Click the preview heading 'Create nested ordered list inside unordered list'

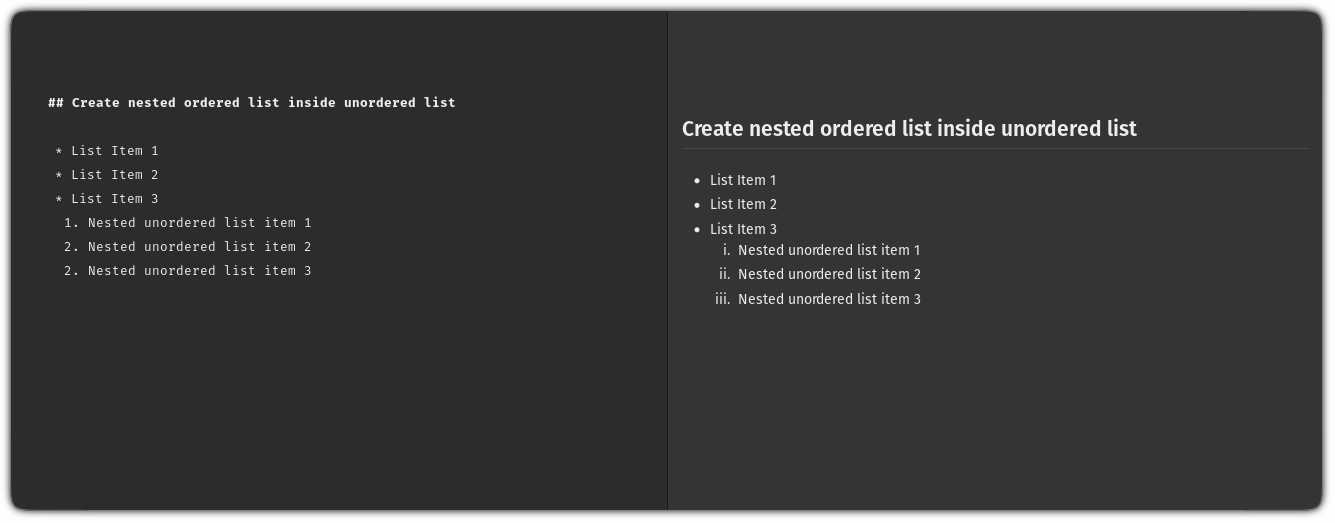pos(909,129)
